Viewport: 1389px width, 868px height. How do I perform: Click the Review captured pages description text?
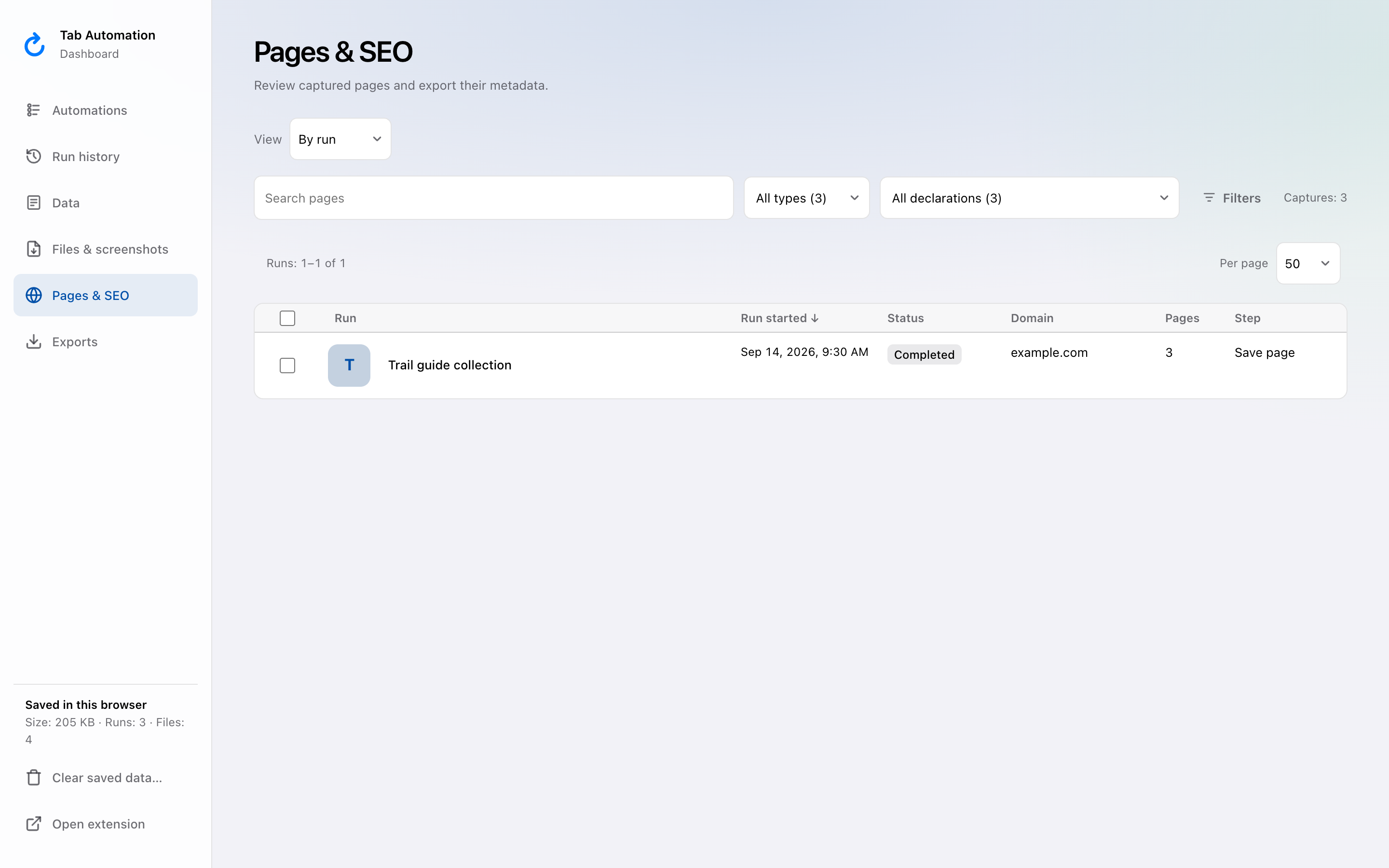401,85
